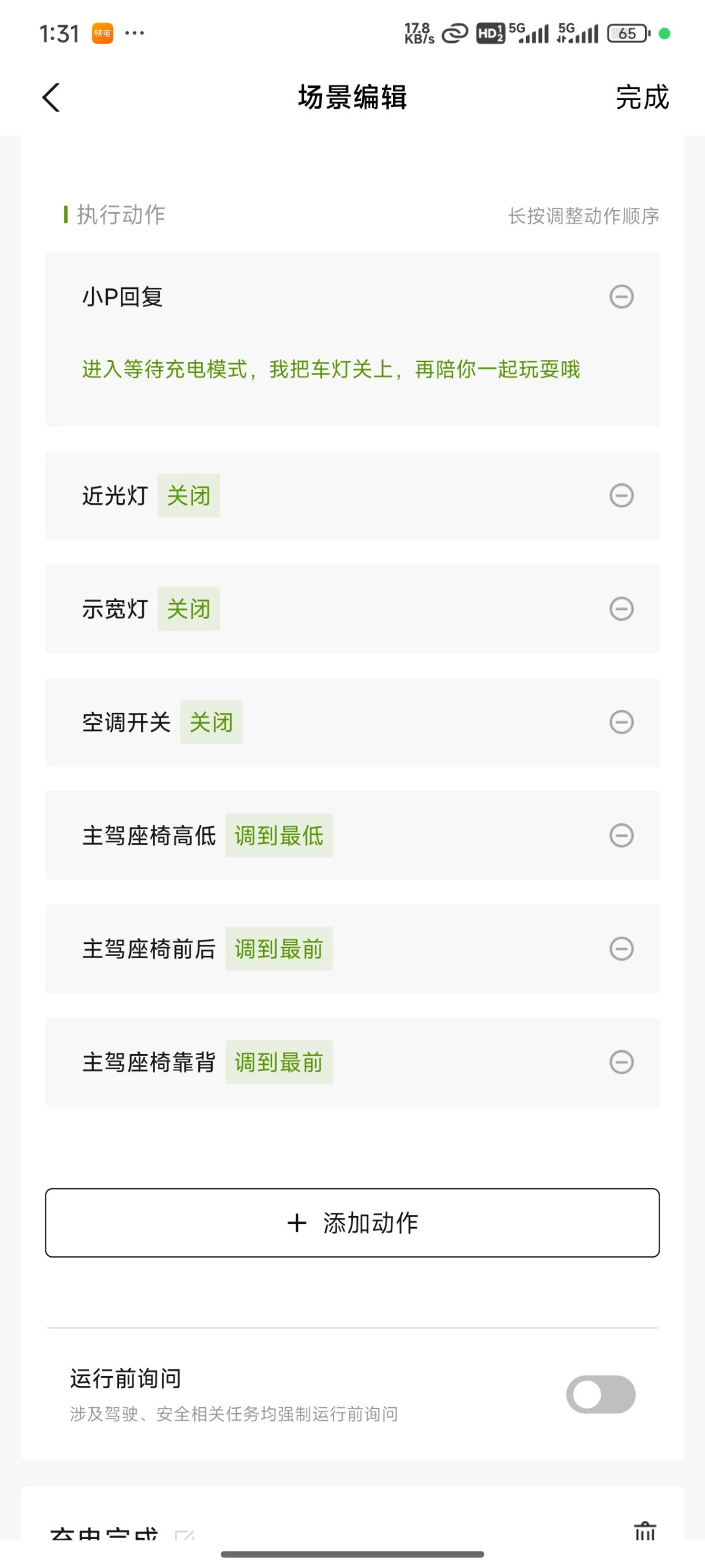The image size is (705, 1568).
Task: Delete the 空调开关 action
Action: [621, 722]
